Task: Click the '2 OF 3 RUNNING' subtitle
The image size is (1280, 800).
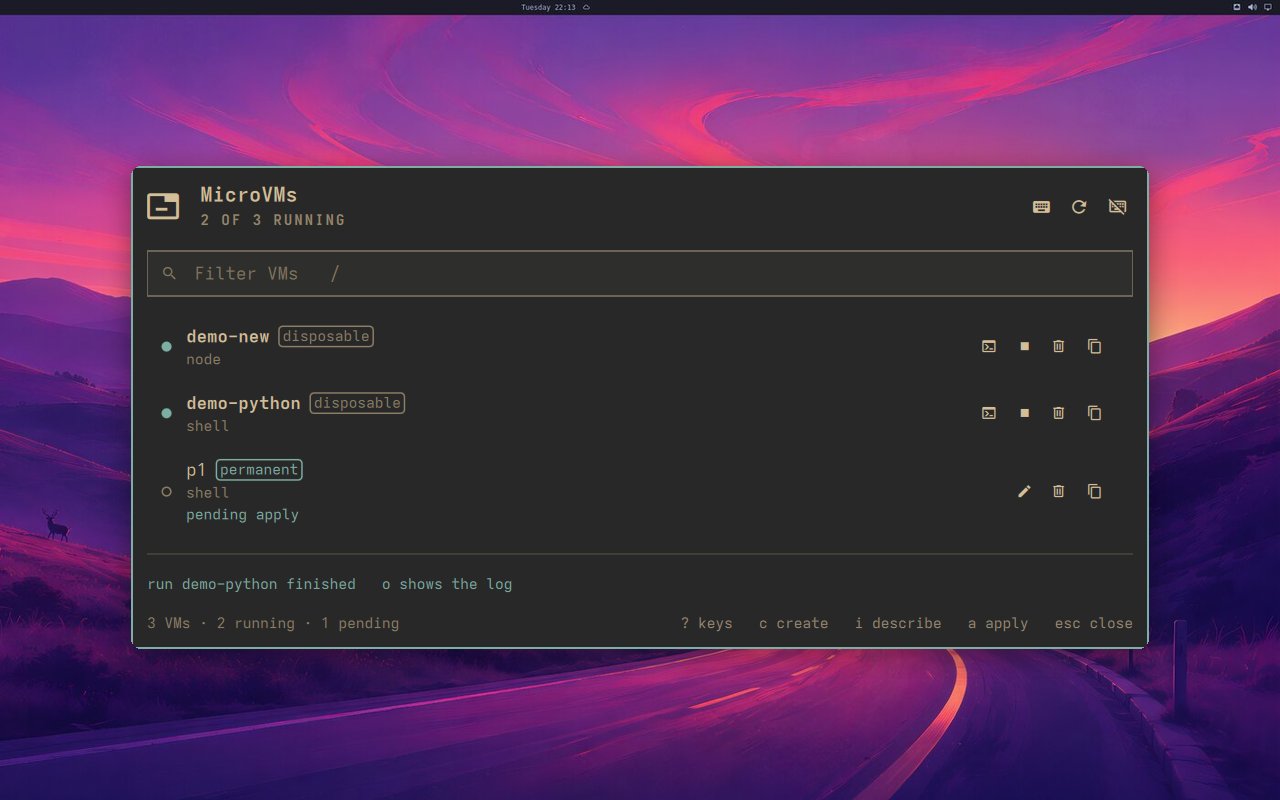Action: pos(273,220)
